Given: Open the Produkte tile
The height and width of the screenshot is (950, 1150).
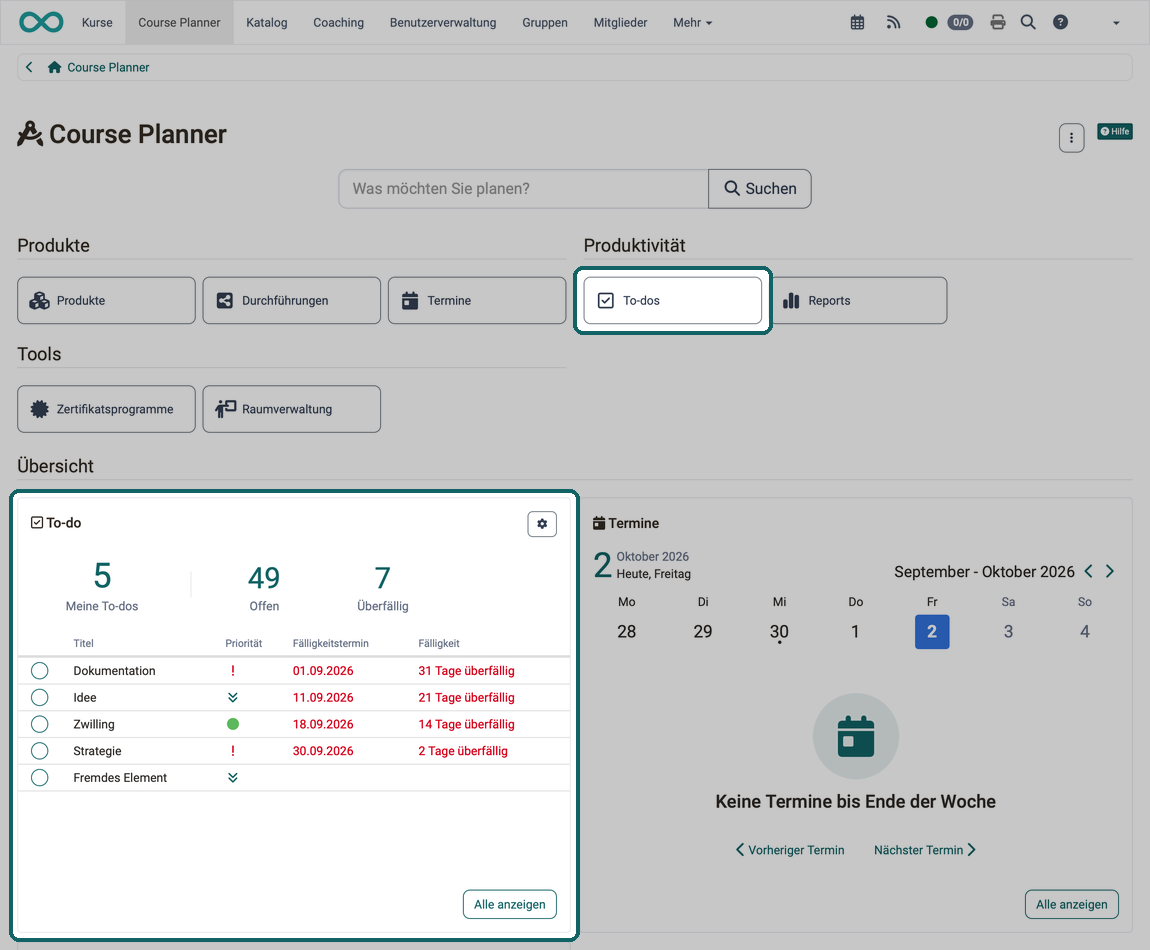Looking at the screenshot, I should point(106,300).
